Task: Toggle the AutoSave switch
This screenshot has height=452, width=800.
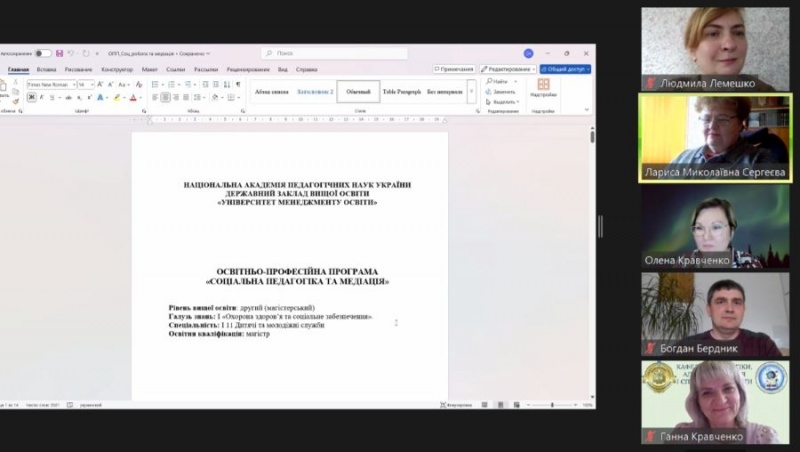Action: (43, 53)
